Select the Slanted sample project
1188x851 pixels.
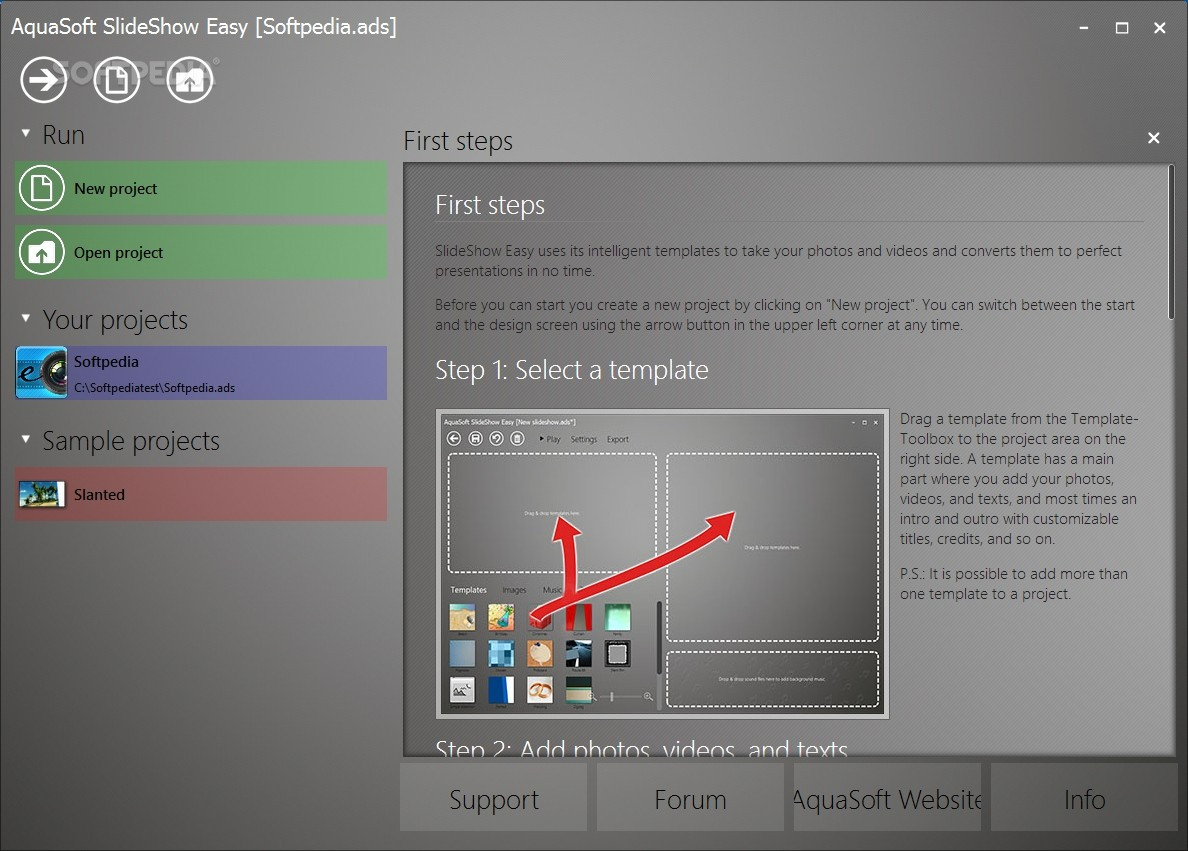(x=201, y=494)
